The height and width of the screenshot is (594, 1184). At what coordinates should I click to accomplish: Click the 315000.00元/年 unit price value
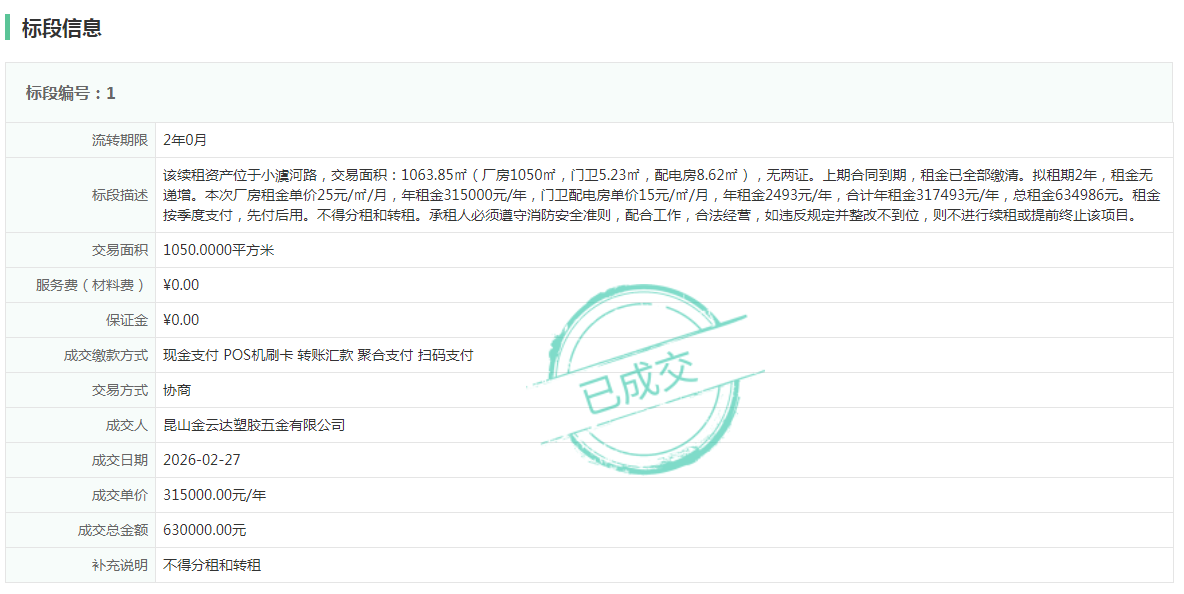tap(215, 495)
